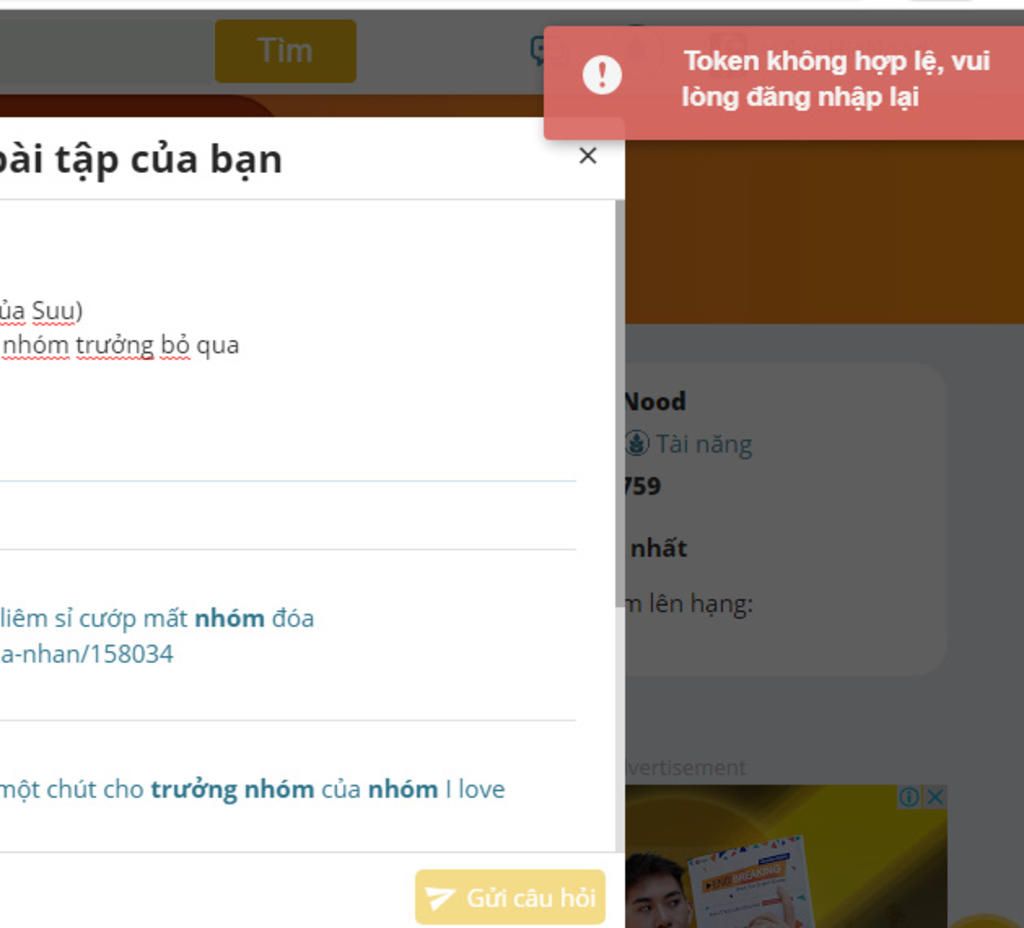Click the Tài năng rank label
Screen dimensions: 1024x928
[x=704, y=444]
